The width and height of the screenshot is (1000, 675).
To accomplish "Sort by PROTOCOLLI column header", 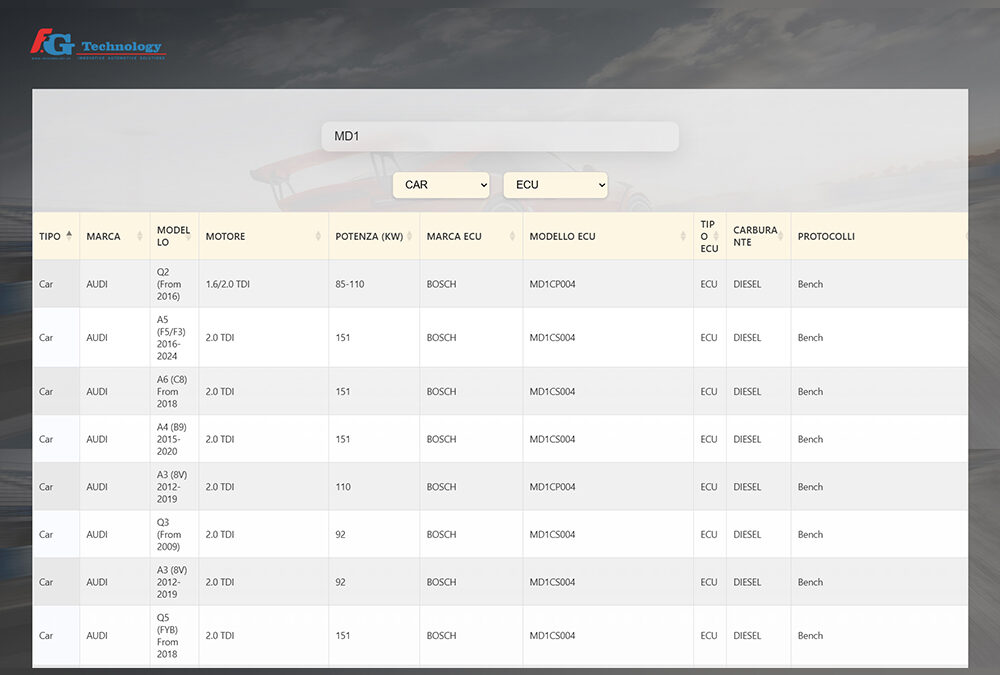I will (826, 237).
